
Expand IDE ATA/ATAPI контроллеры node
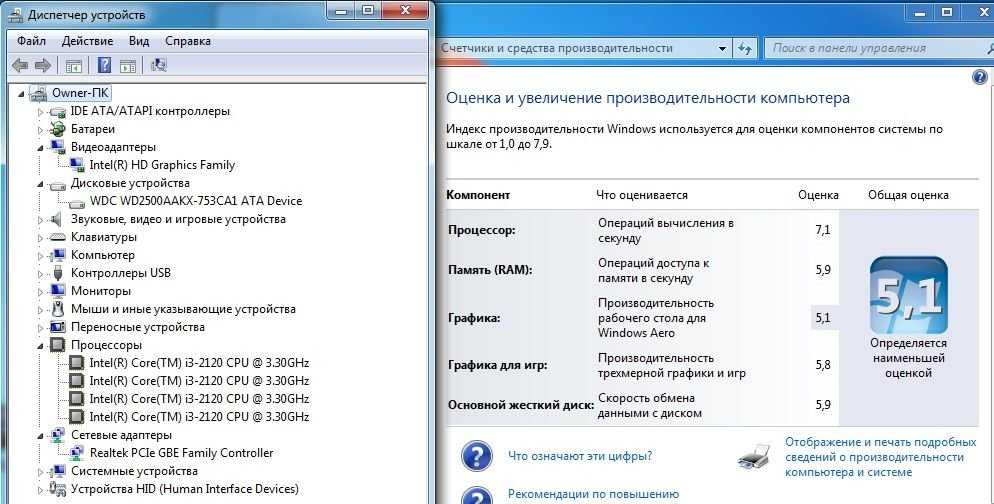pyautogui.click(x=41, y=112)
